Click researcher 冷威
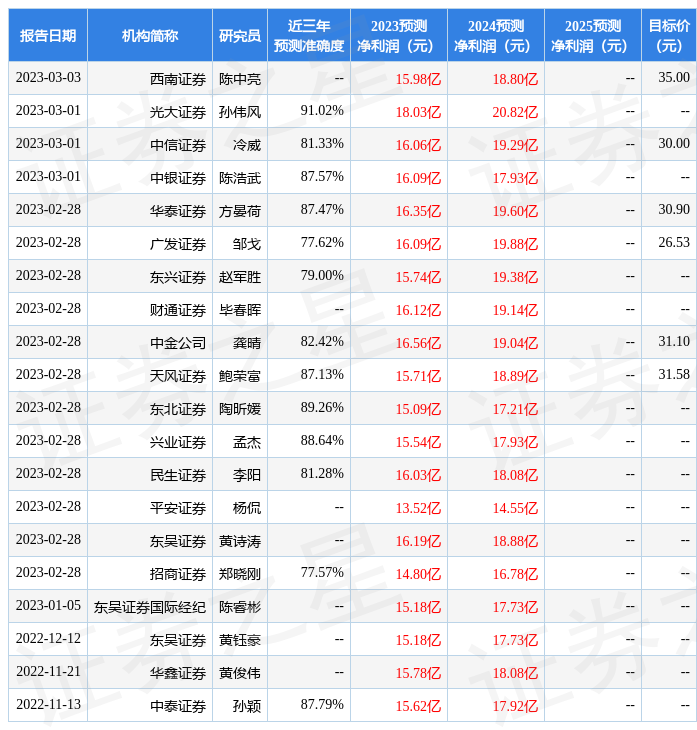 247,145
